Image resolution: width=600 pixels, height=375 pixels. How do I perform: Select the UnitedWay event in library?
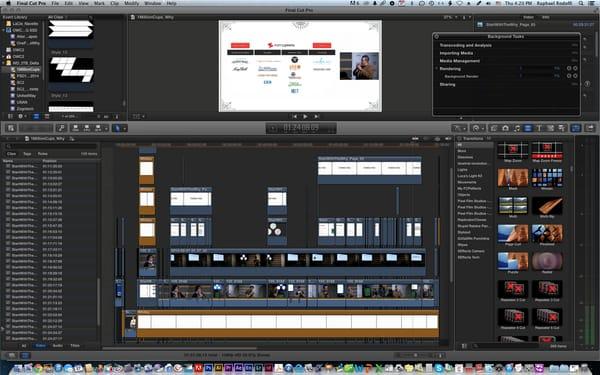(26, 96)
